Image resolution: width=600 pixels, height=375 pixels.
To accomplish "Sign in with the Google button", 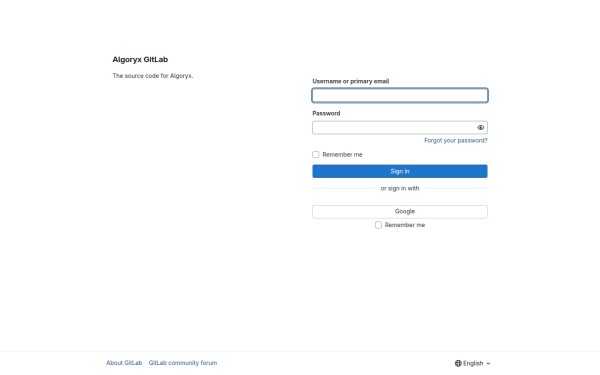I will click(400, 212).
